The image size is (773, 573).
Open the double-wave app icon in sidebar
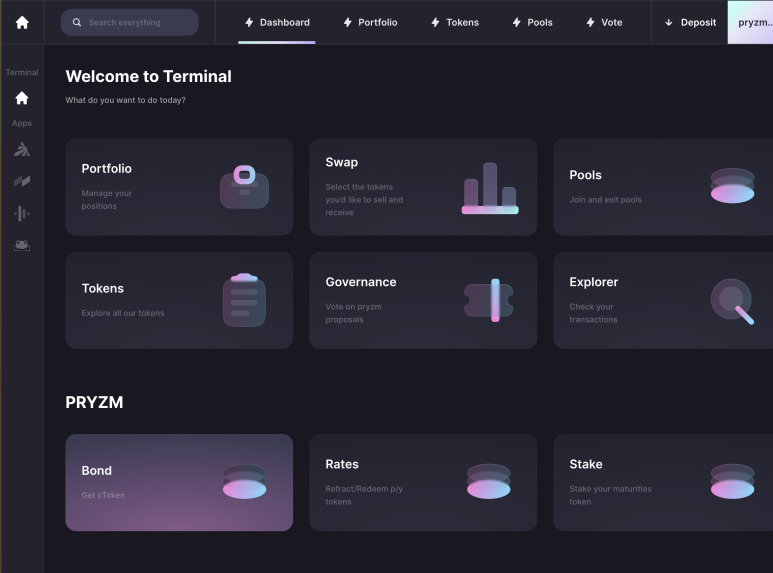pyautogui.click(x=22, y=181)
